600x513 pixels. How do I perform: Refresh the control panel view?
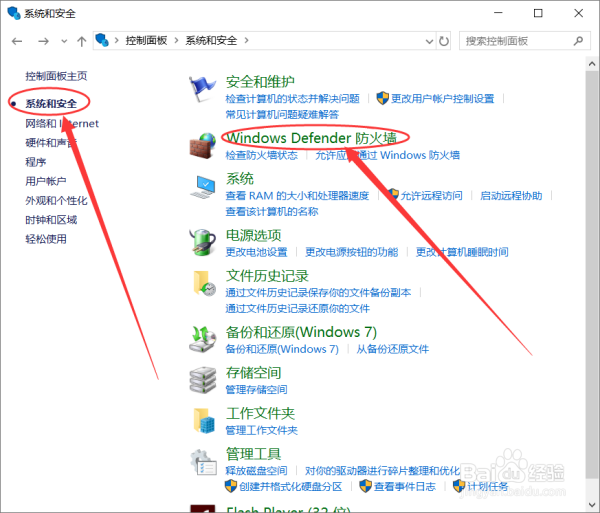point(443,41)
